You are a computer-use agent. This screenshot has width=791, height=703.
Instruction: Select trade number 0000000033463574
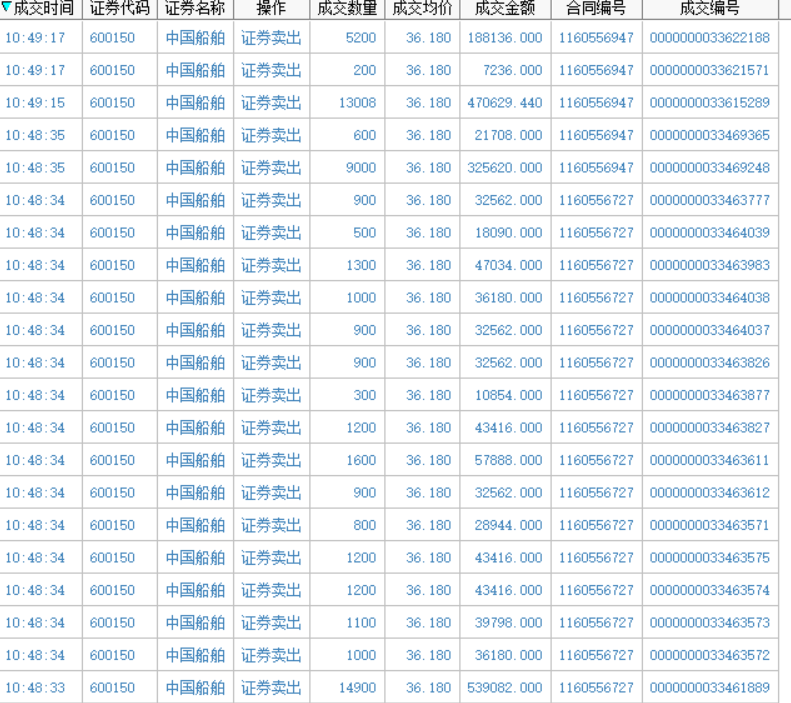coord(710,591)
